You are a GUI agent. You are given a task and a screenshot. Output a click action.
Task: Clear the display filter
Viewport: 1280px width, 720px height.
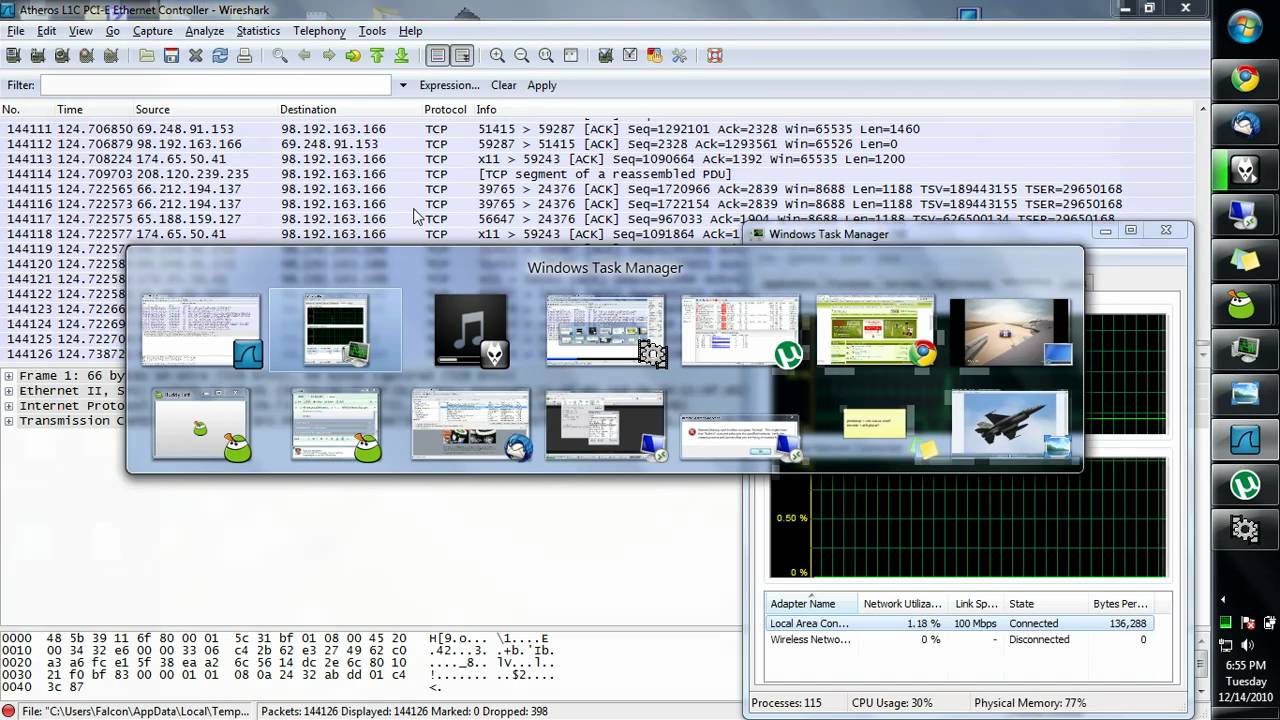504,85
